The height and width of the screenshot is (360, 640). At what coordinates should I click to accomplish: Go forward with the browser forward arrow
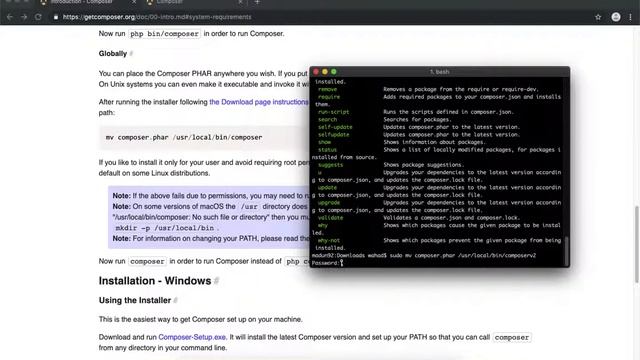click(24, 17)
